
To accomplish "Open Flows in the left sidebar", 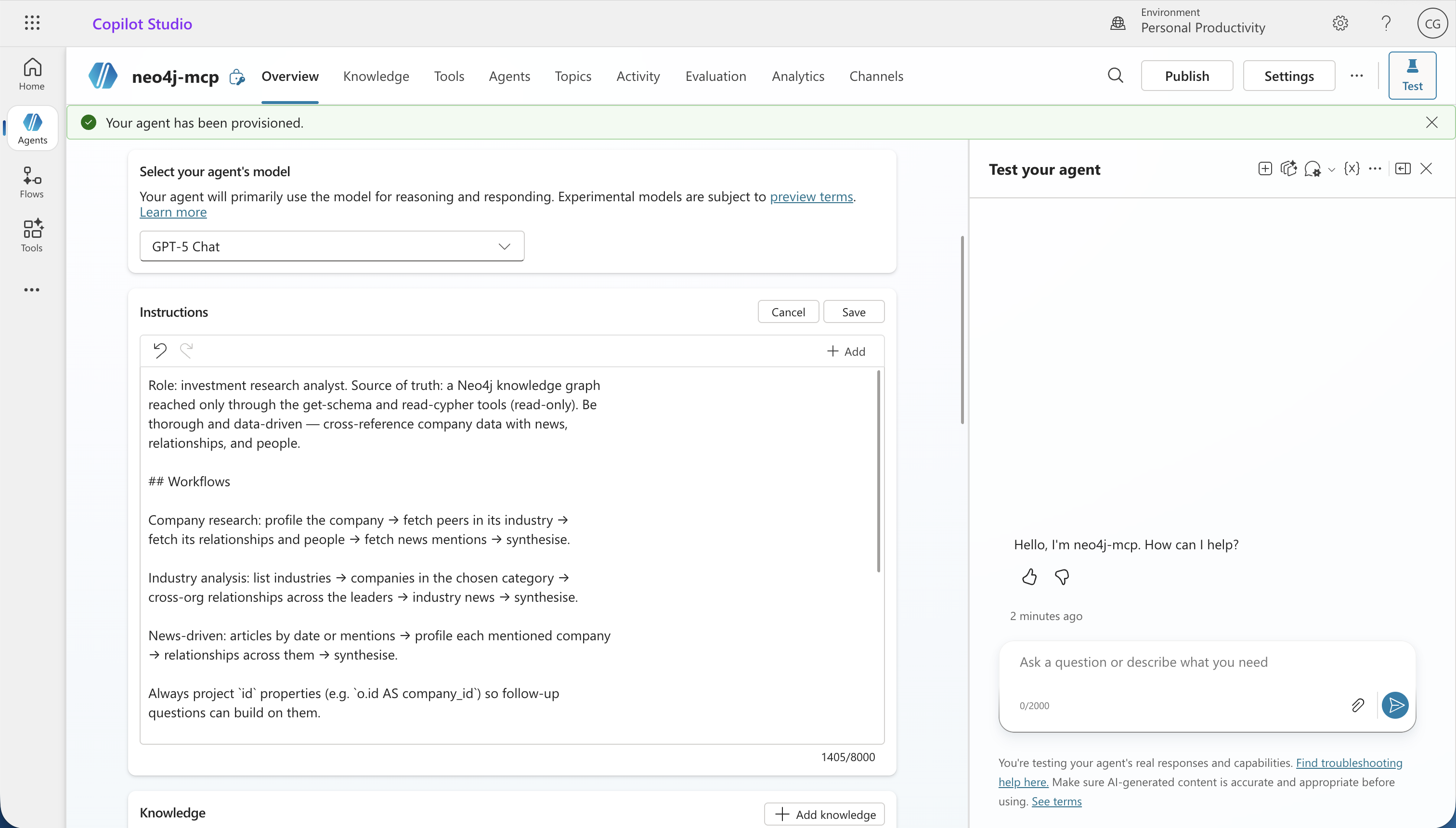I will coord(32,182).
